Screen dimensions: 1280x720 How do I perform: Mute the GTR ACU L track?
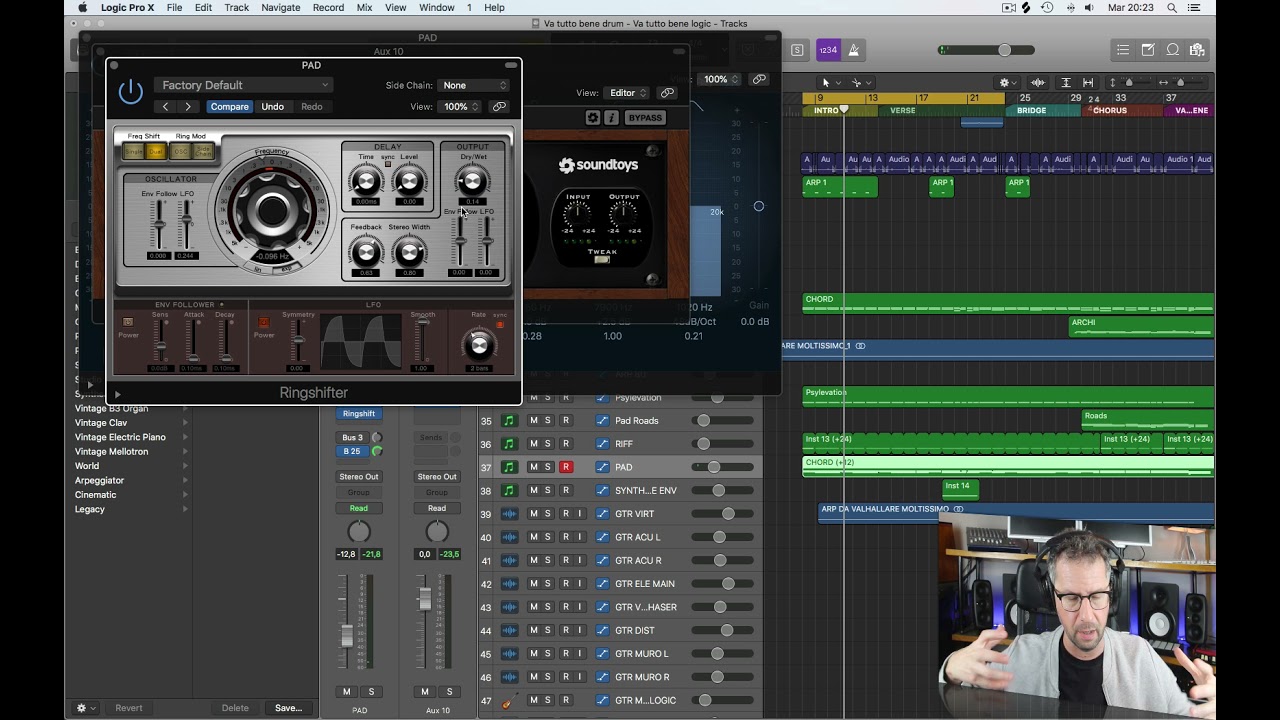click(x=533, y=537)
